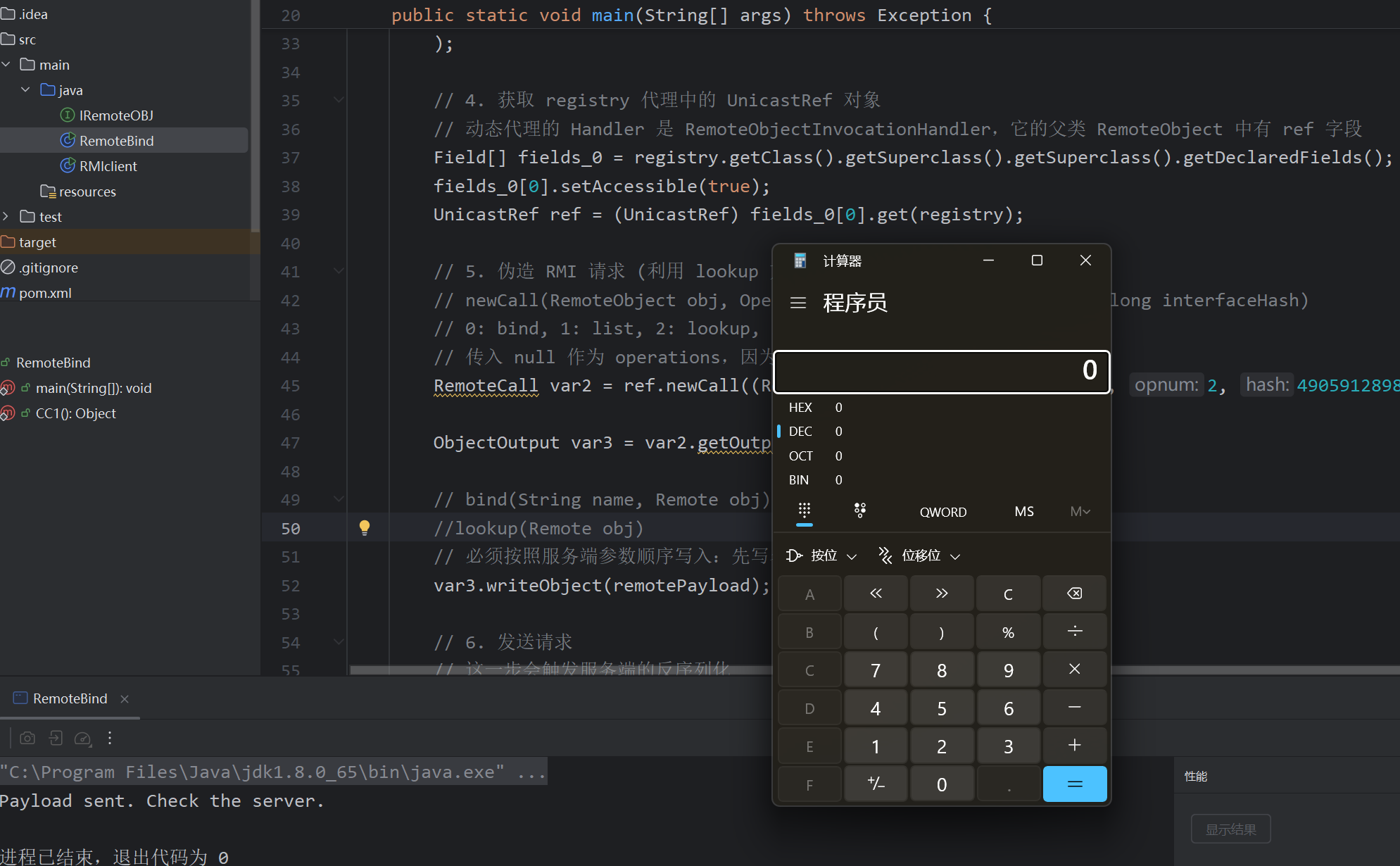Switch to bit toggling keypad
1400x866 pixels.
(859, 511)
